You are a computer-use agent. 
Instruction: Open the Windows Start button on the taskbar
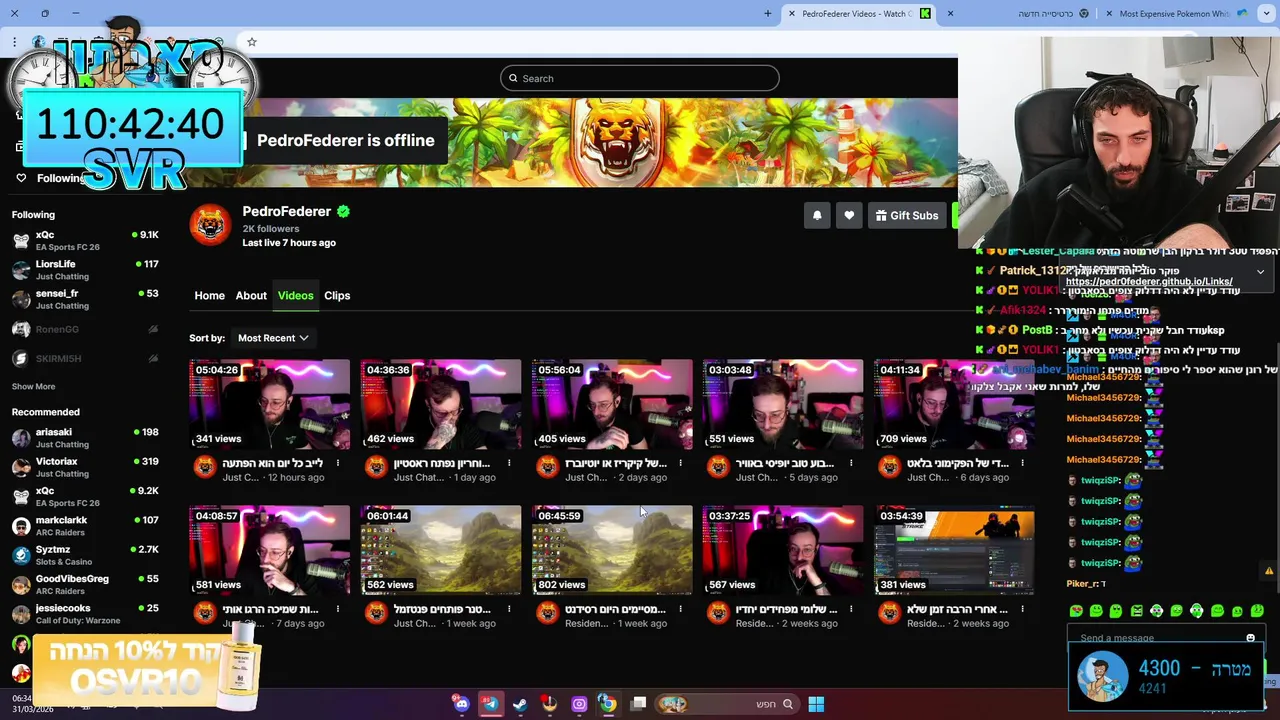pyautogui.click(x=816, y=704)
